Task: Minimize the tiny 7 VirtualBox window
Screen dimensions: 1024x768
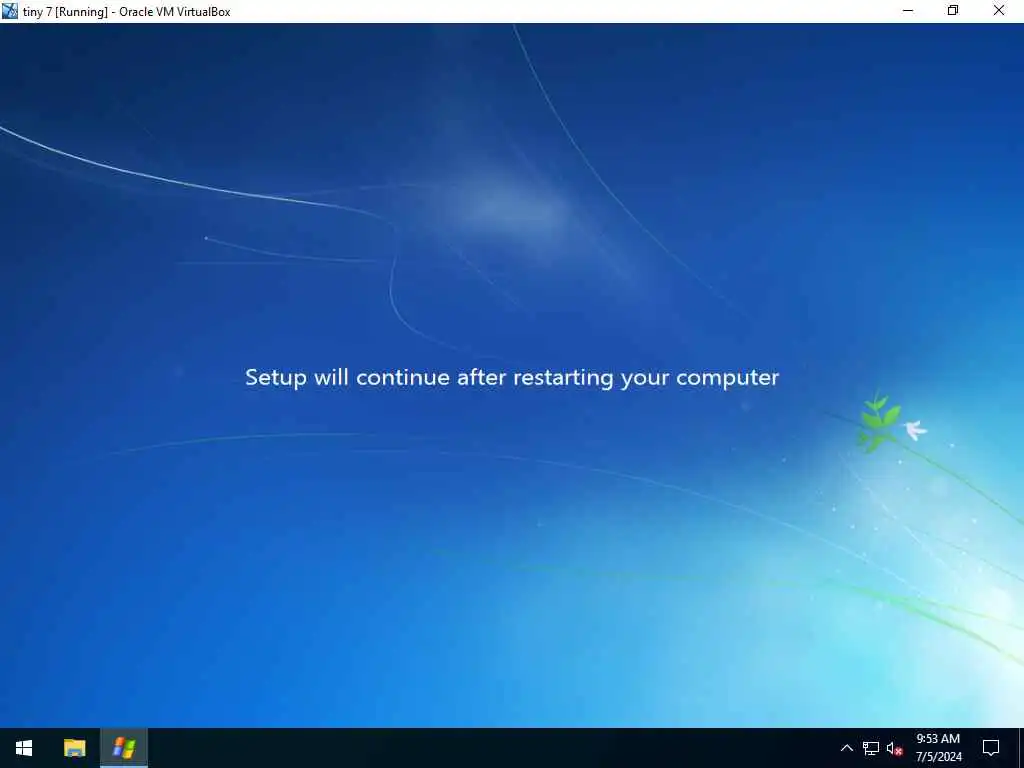Action: 908,11
